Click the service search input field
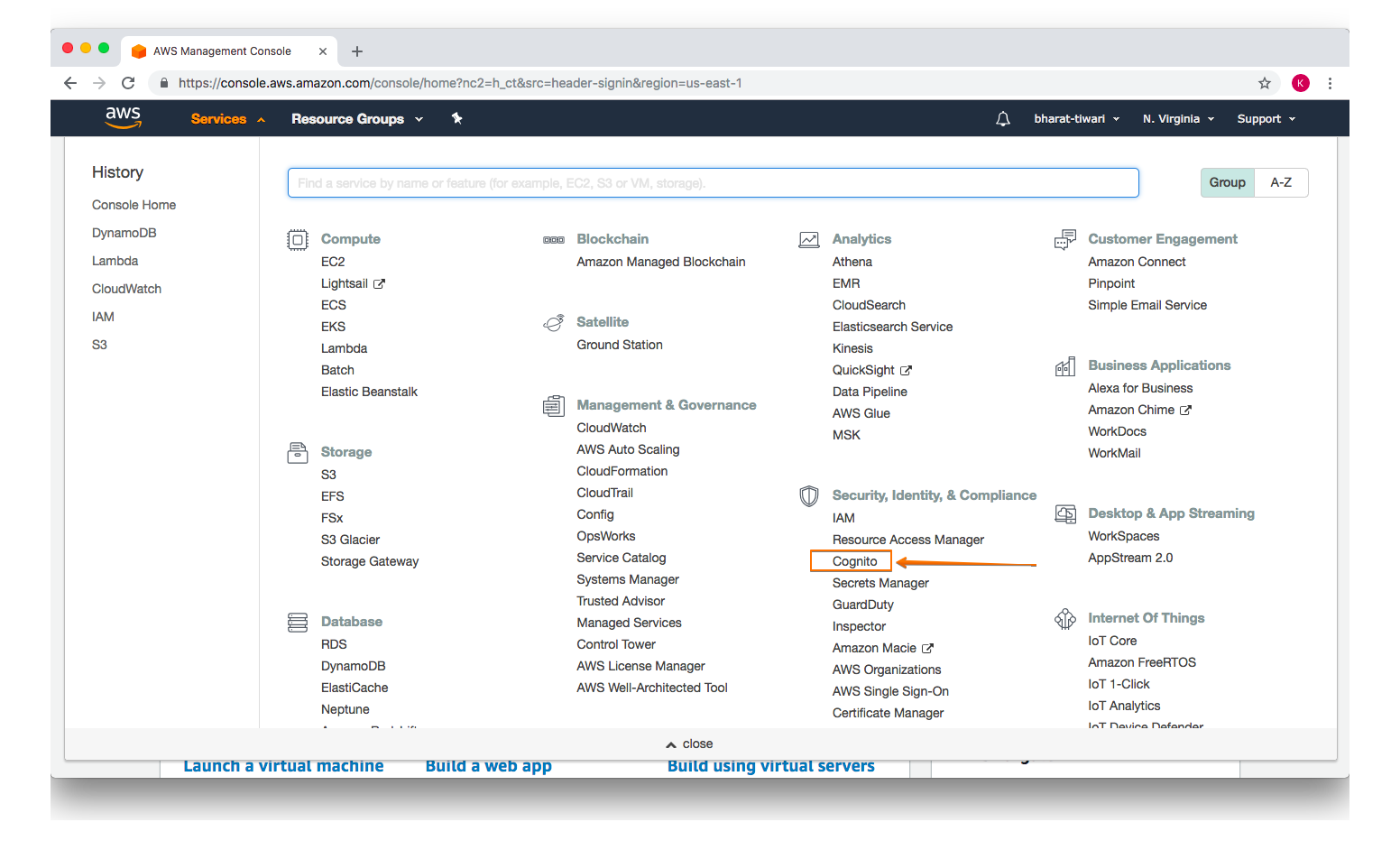The image size is (1400, 850). (x=713, y=182)
